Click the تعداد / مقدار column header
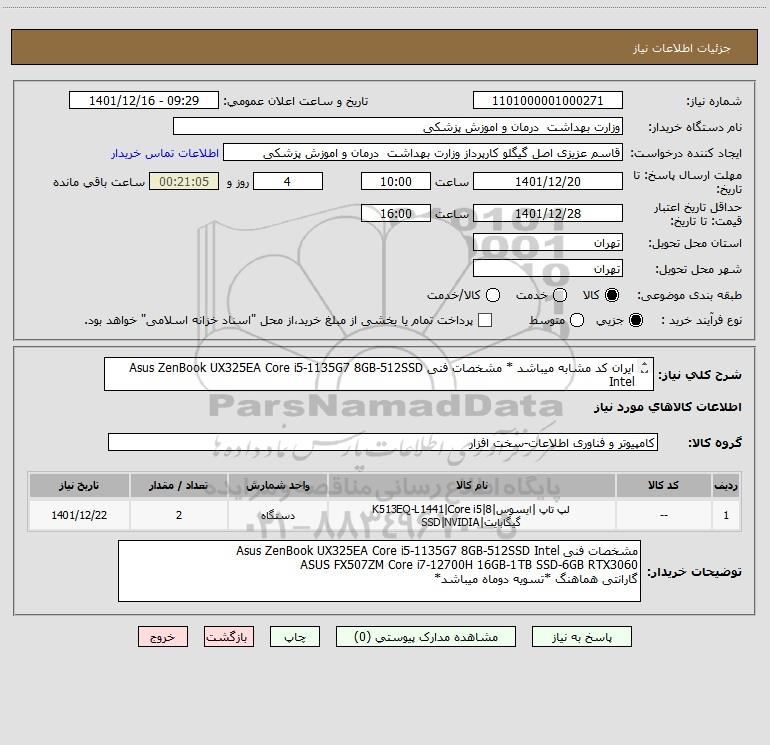The image size is (770, 745). coord(179,485)
